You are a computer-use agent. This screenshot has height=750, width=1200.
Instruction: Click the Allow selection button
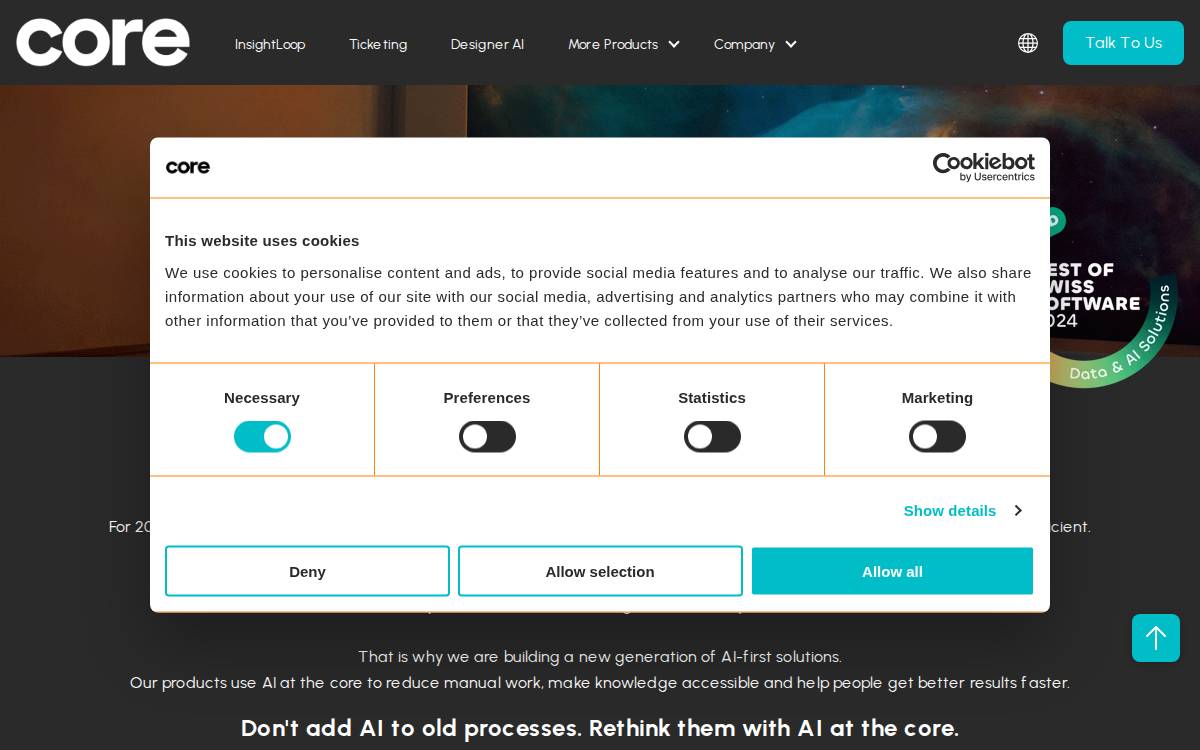(x=600, y=571)
